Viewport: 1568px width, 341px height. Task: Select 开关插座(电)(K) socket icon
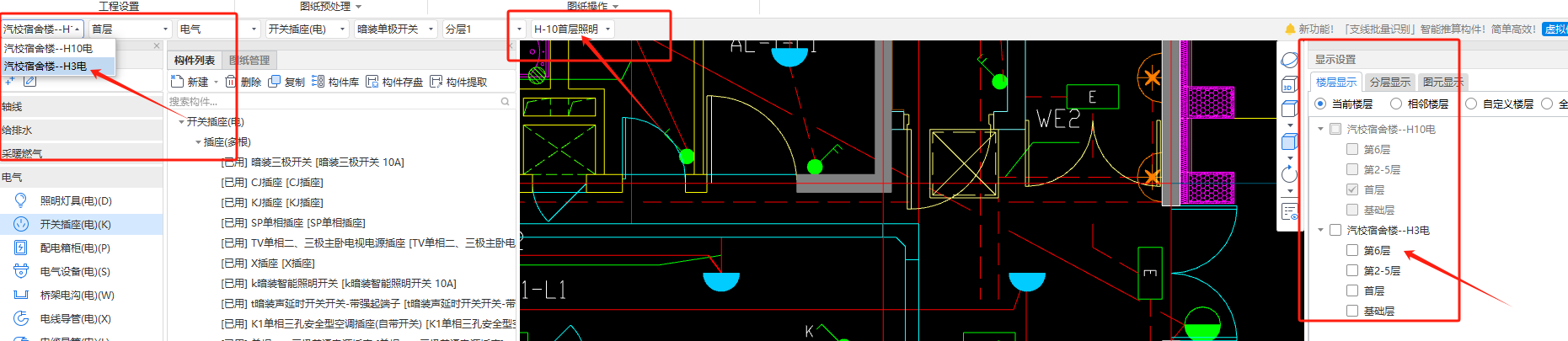point(21,224)
